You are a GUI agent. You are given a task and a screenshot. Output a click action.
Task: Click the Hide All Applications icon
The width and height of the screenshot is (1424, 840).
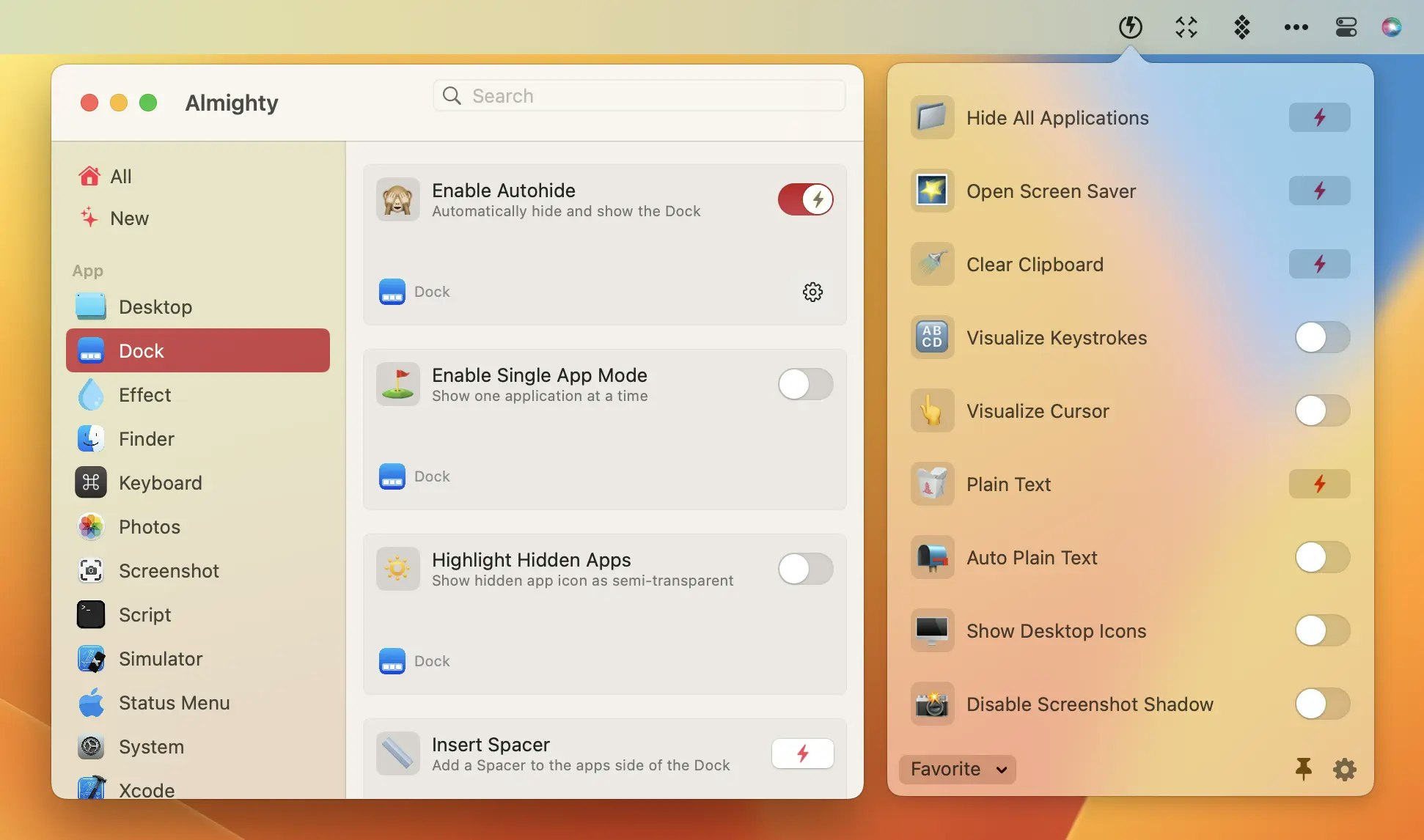932,117
